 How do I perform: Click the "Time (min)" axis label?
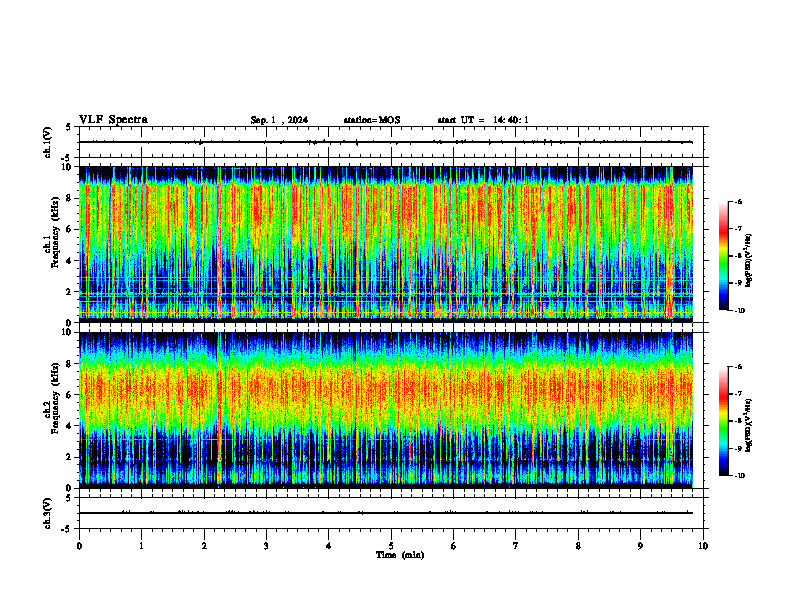tap(400, 555)
